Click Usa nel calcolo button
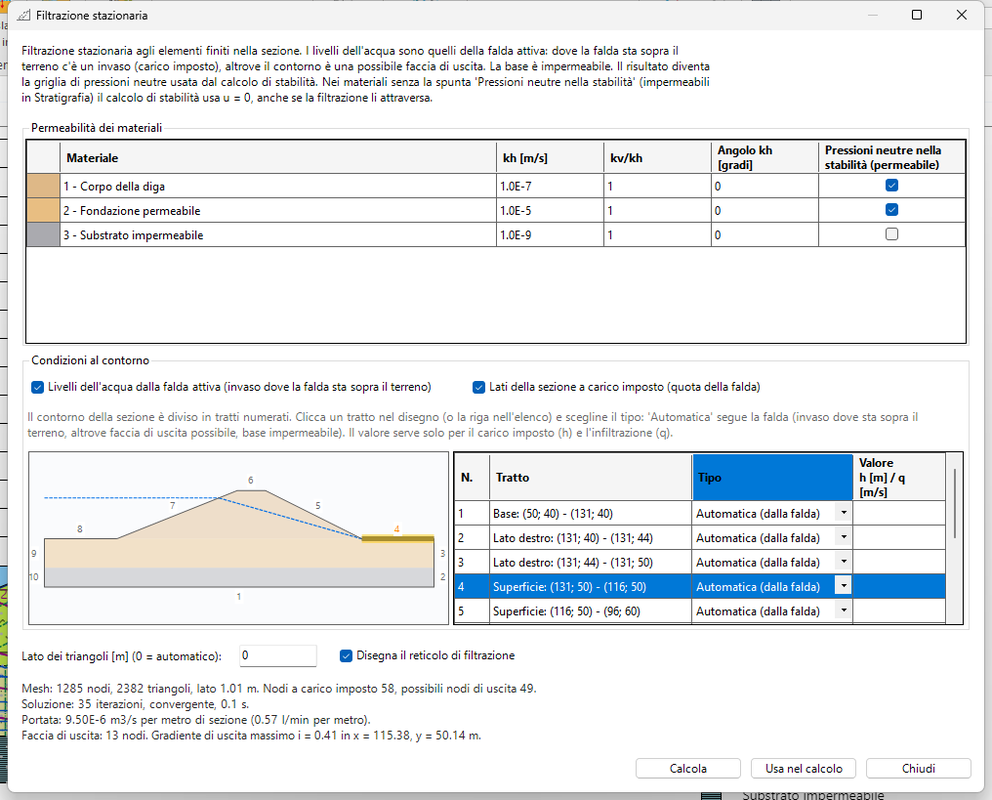This screenshot has width=992, height=800. 803,768
